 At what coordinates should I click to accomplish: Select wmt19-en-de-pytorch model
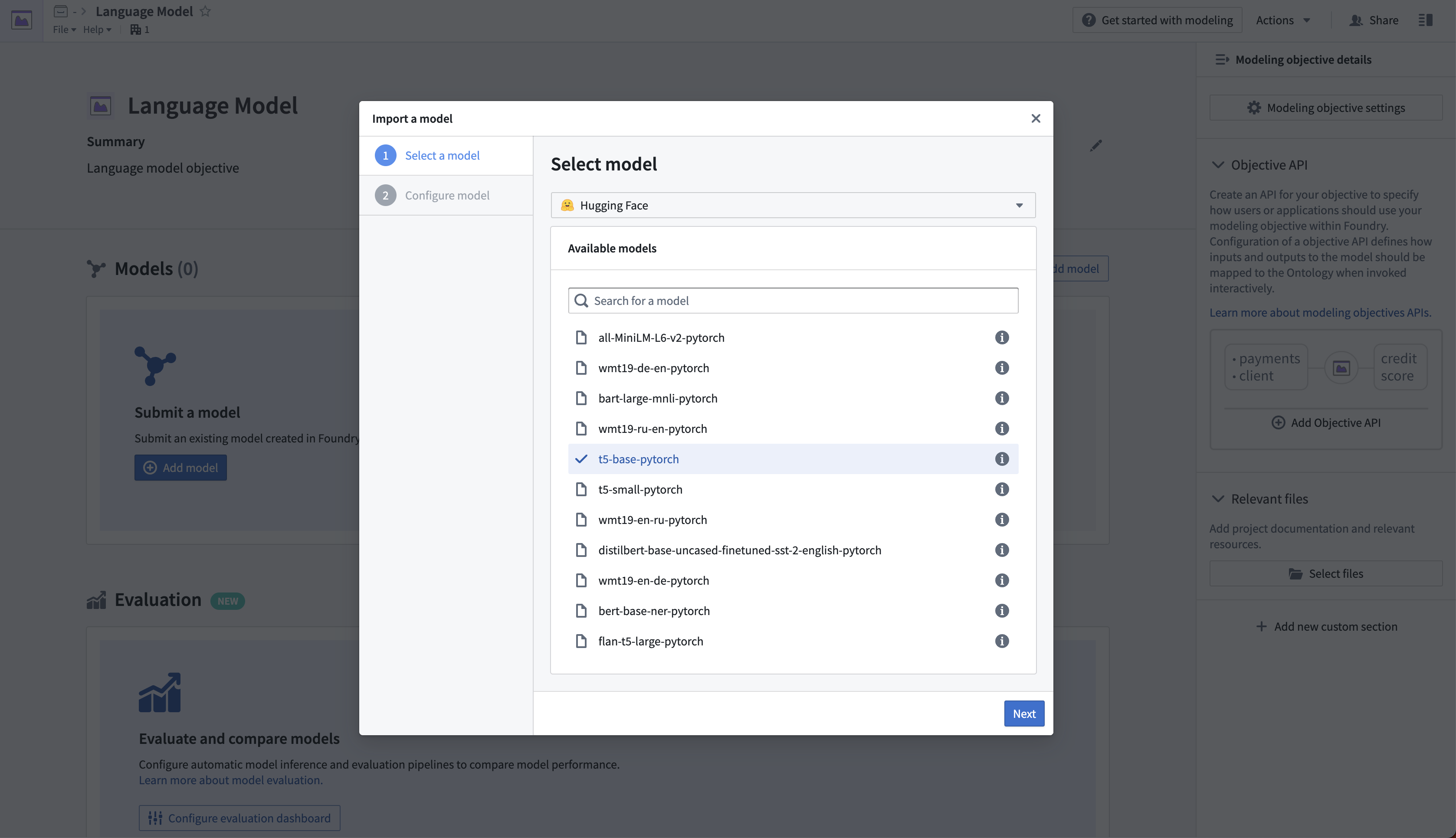click(x=793, y=580)
